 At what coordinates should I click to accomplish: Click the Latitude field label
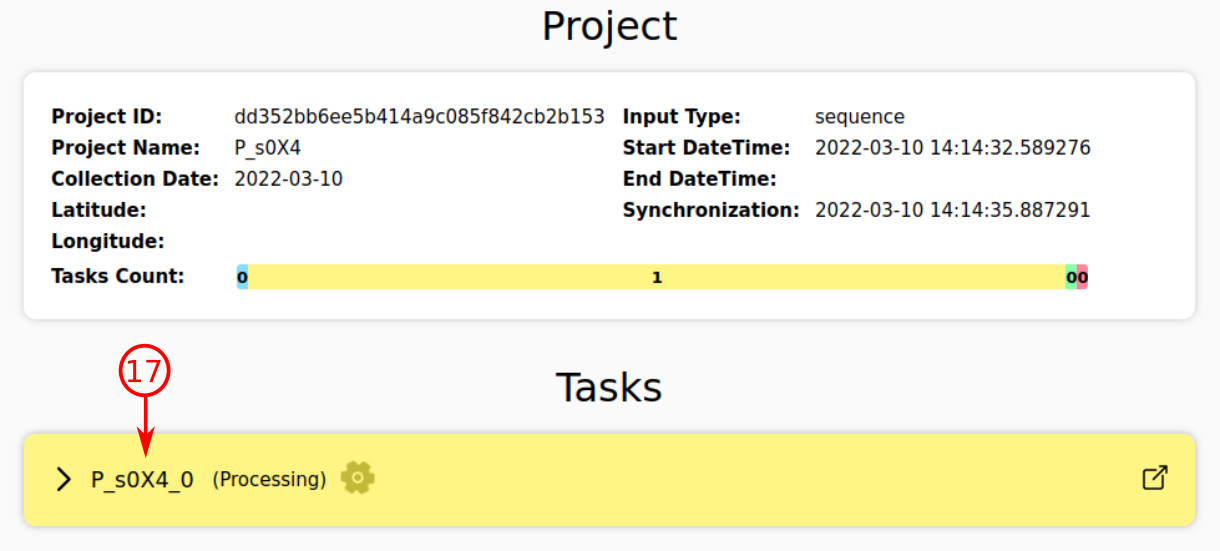point(99,210)
